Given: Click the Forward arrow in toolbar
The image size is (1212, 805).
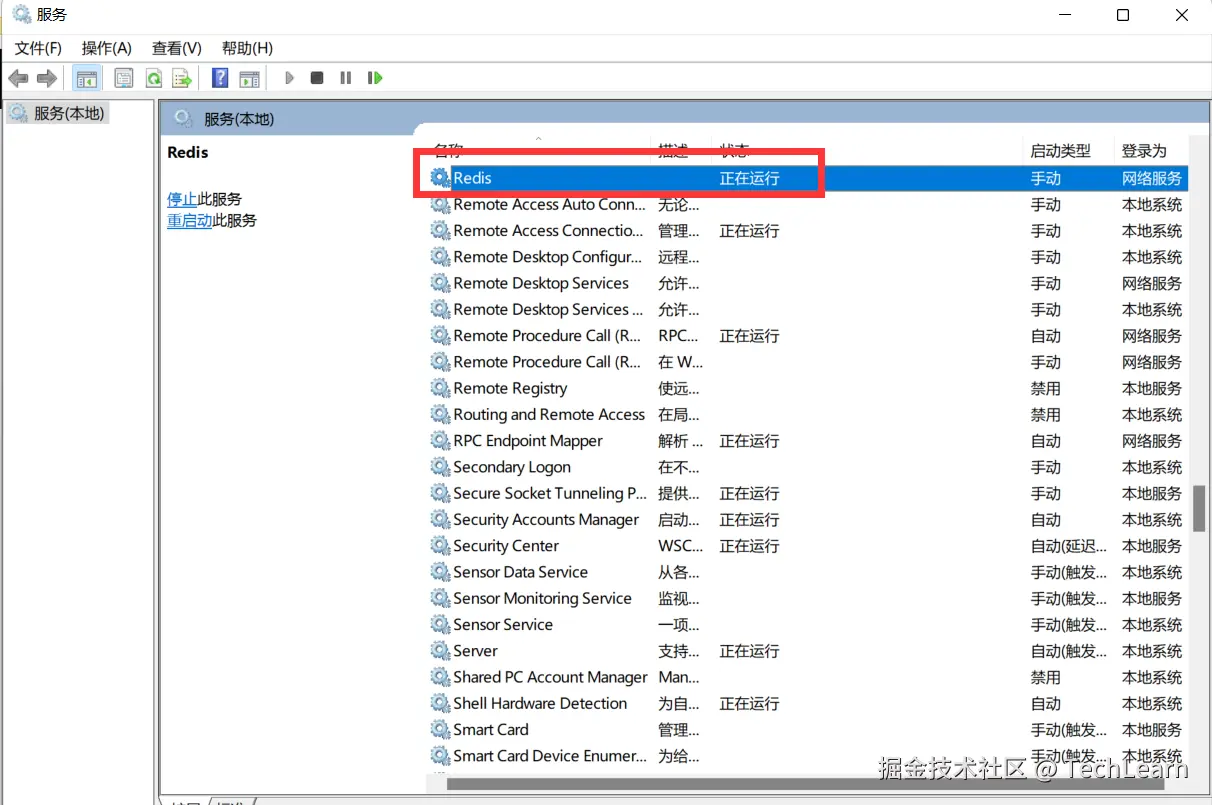Looking at the screenshot, I should click(x=46, y=78).
